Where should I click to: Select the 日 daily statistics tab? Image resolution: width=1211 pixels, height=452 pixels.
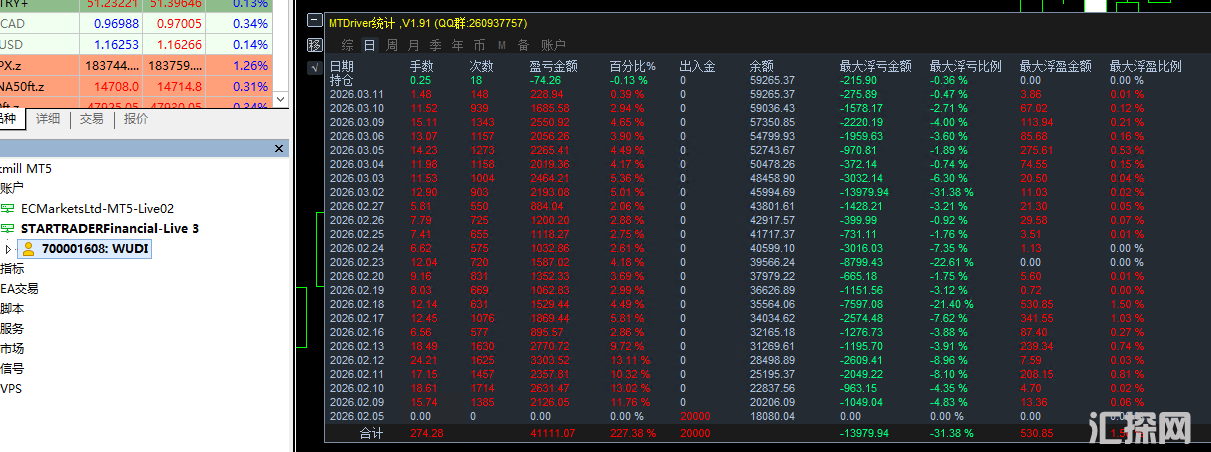[x=369, y=45]
